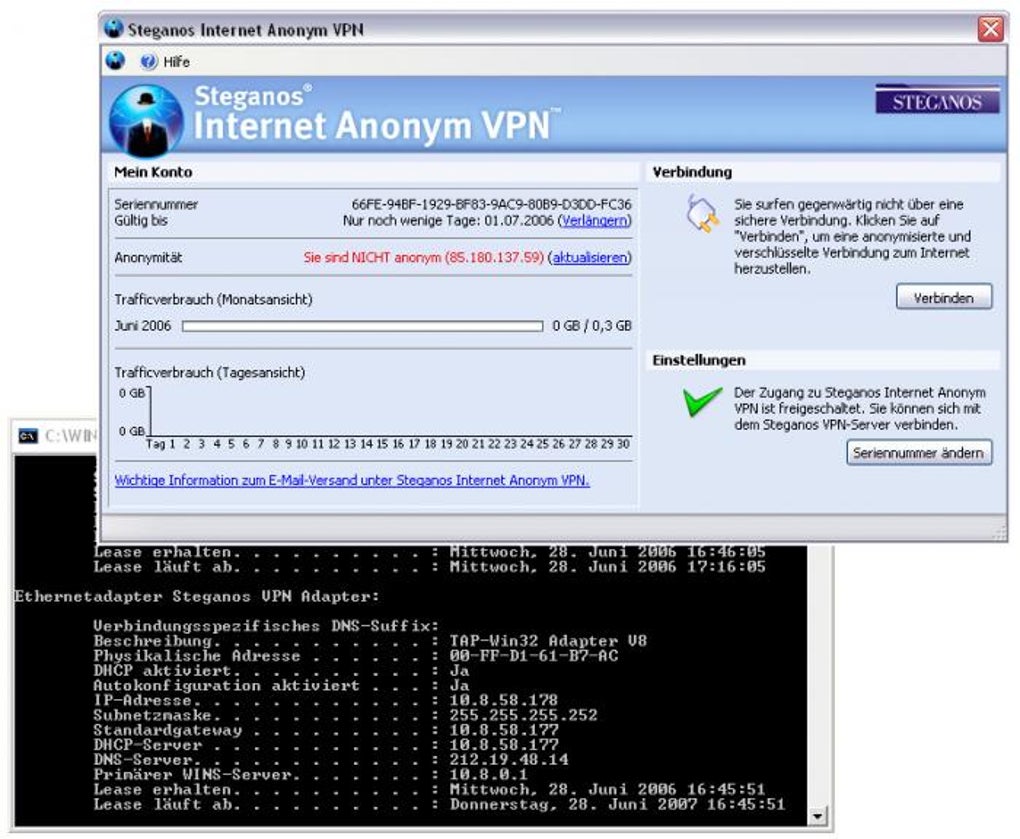
Task: Click the command prompt window icon
Action: [x=28, y=436]
